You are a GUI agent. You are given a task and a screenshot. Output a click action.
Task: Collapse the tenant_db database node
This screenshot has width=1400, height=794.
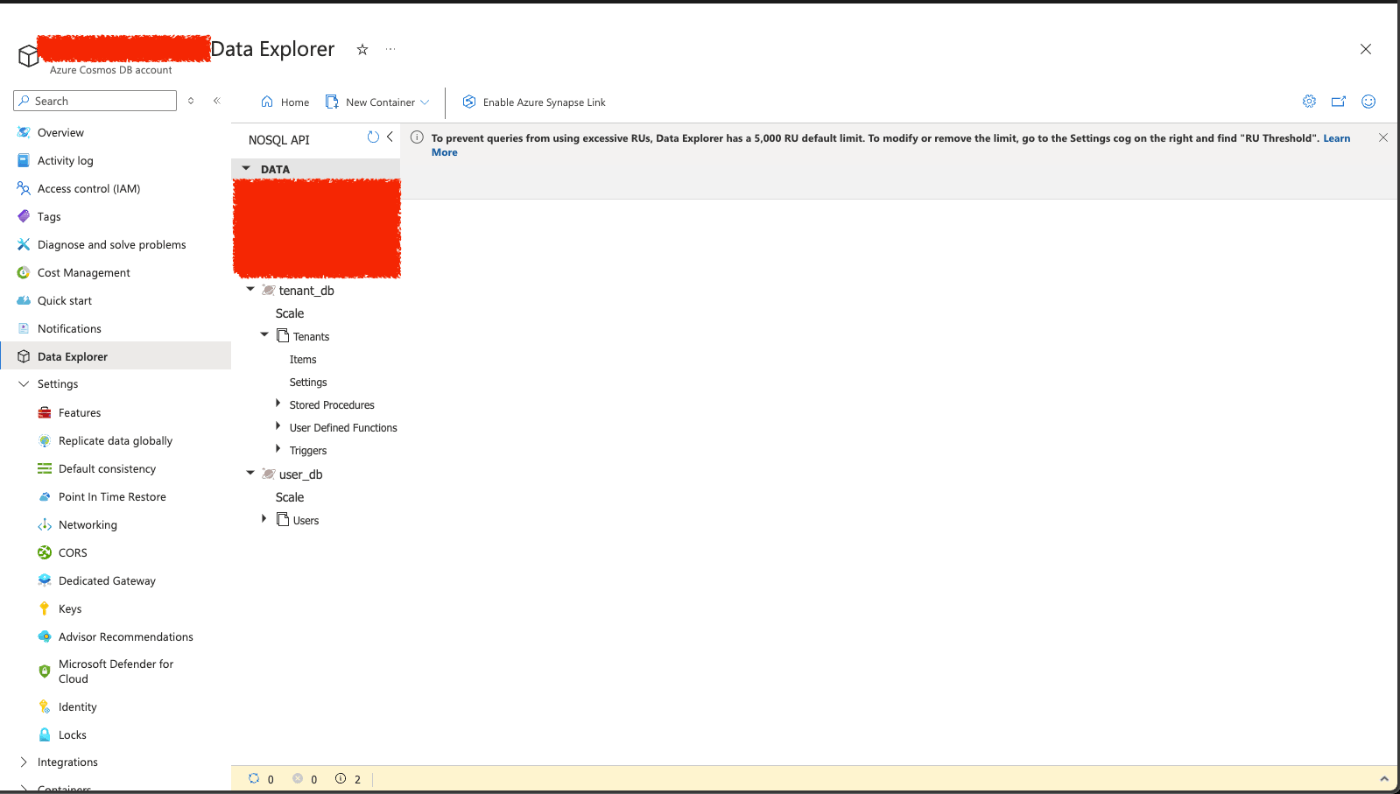click(x=250, y=290)
